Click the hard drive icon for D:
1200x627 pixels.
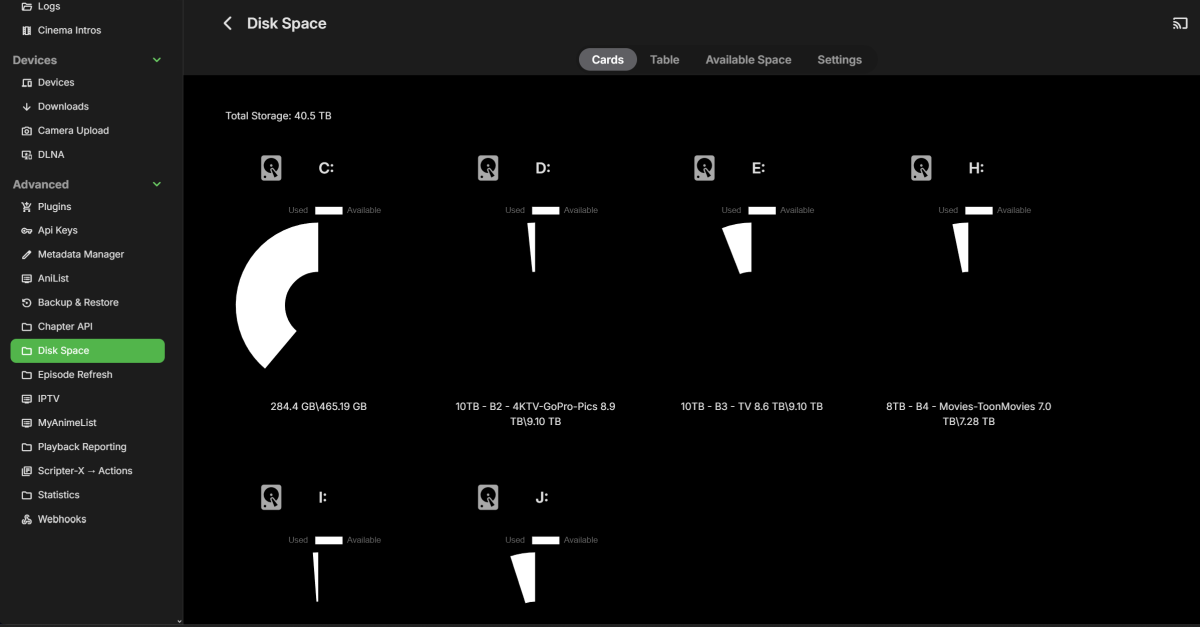pos(488,168)
